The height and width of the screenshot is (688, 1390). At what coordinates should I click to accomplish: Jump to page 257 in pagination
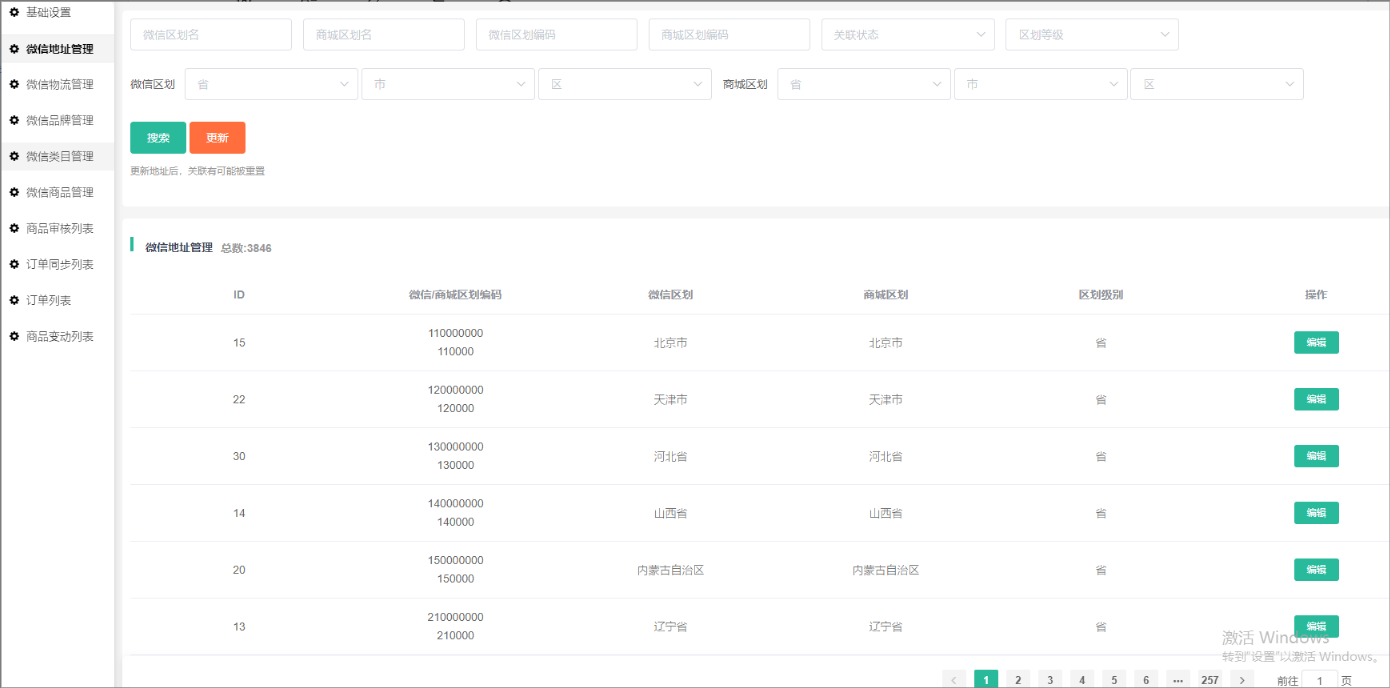(1210, 680)
